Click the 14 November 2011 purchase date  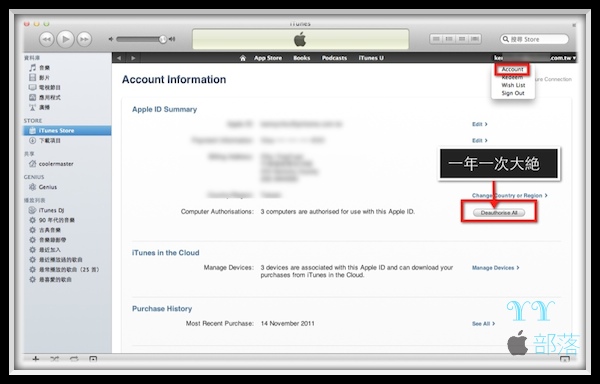coord(288,324)
